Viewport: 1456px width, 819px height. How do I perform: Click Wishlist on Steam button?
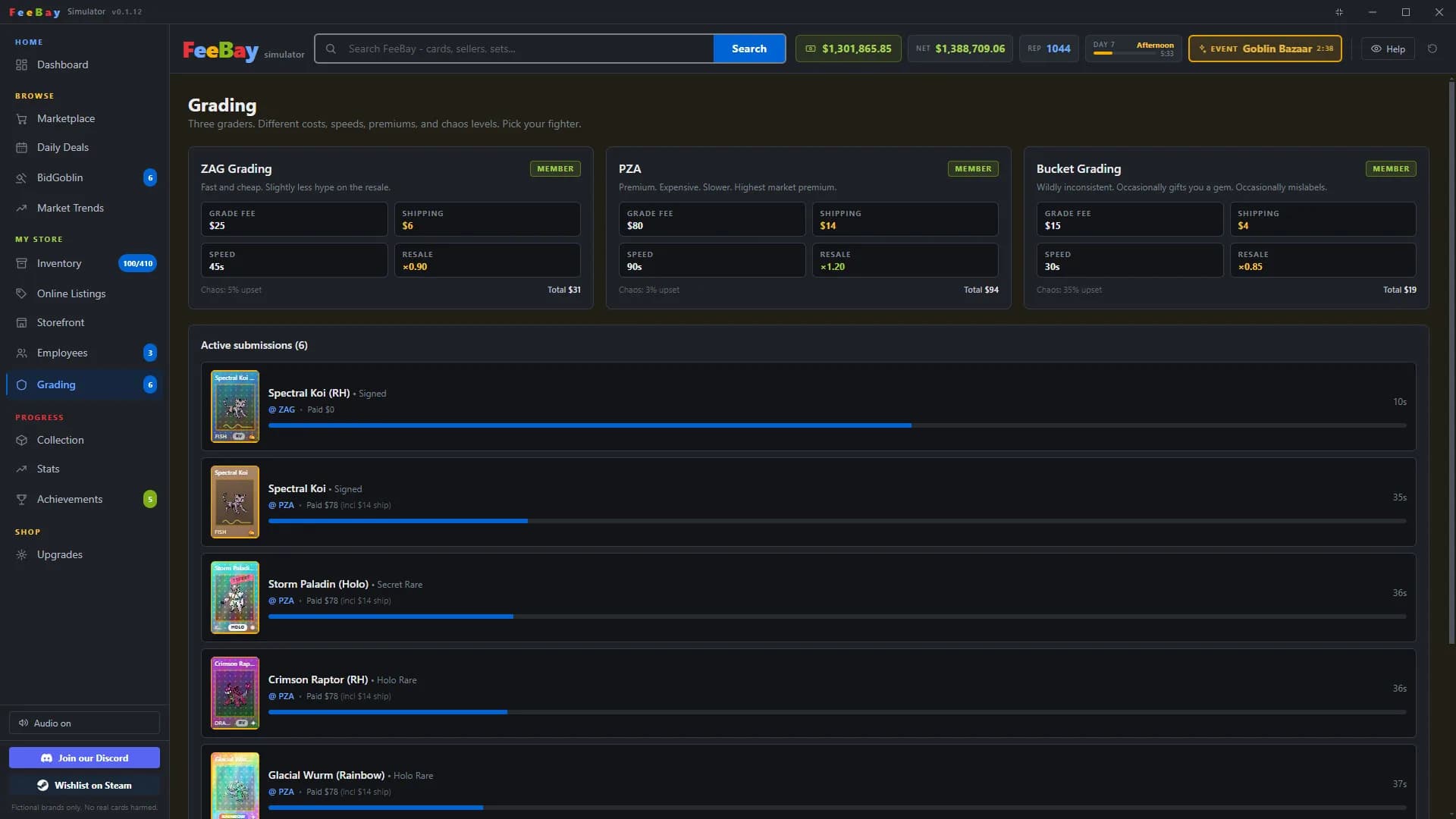coord(84,786)
